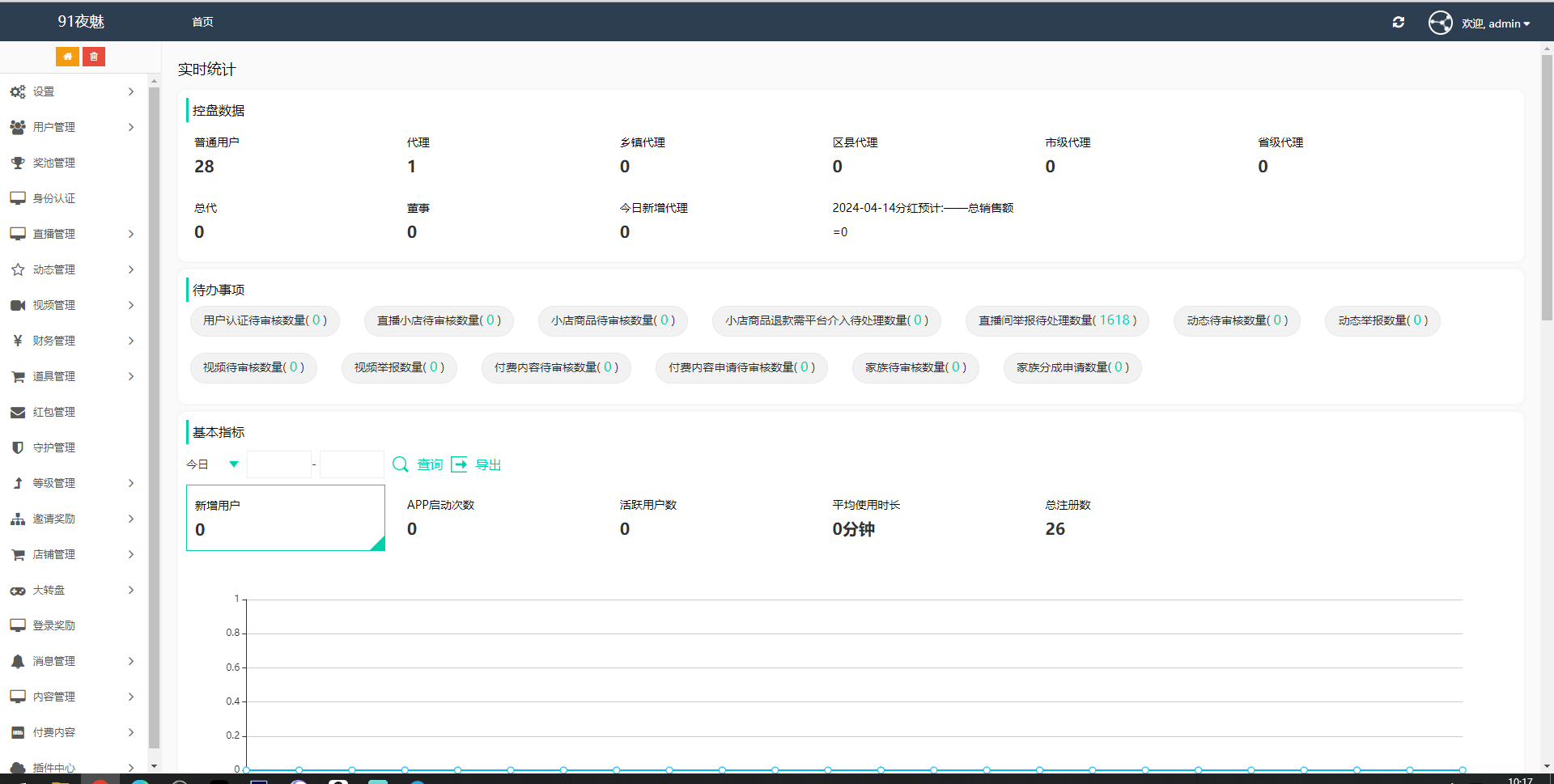
Task: Switch to the 首页 tab
Action: 202,22
